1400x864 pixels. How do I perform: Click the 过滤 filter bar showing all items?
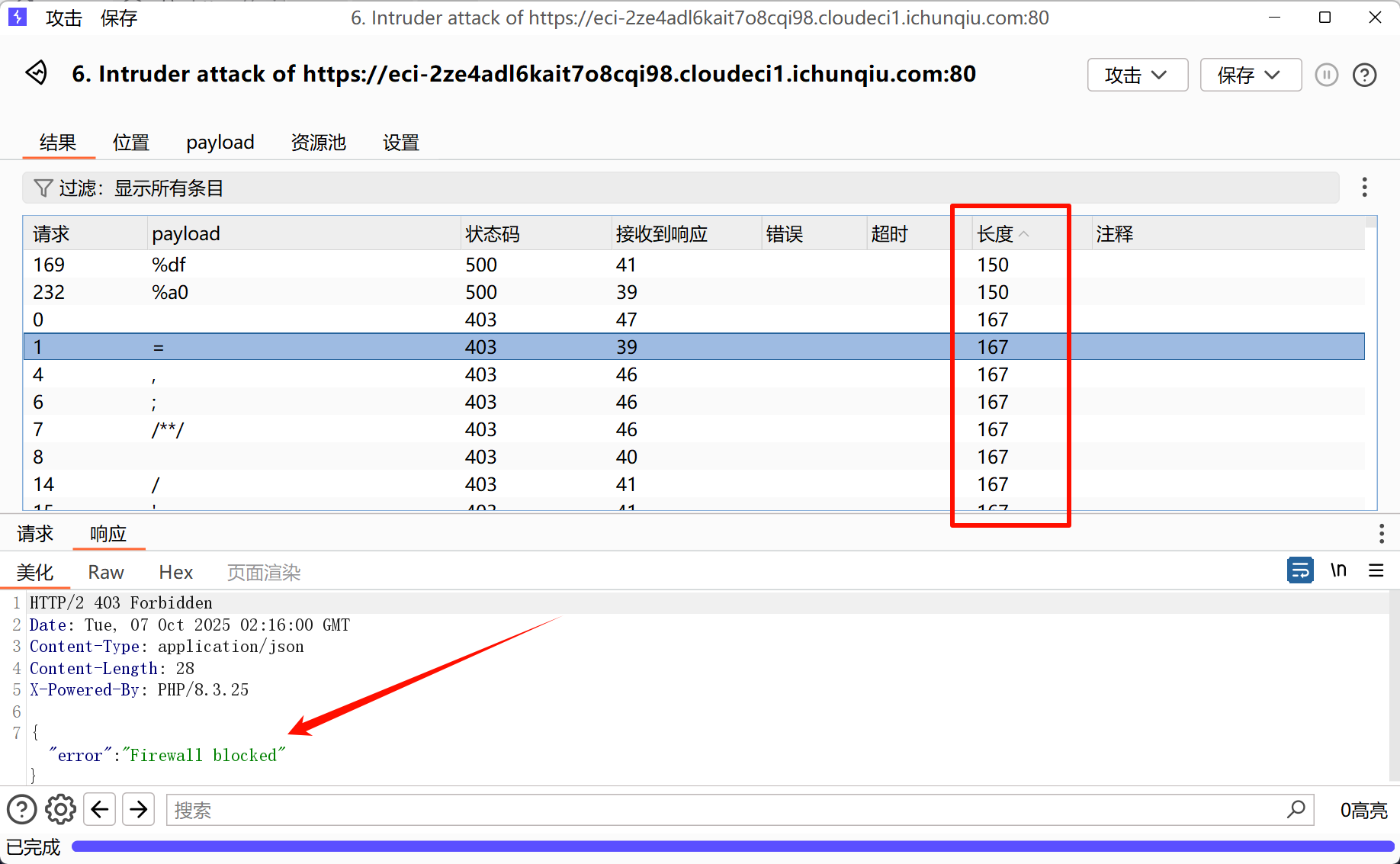click(679, 188)
